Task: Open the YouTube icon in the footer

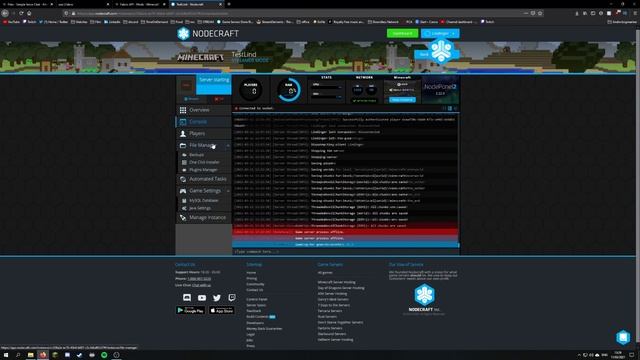Action: coord(202,298)
